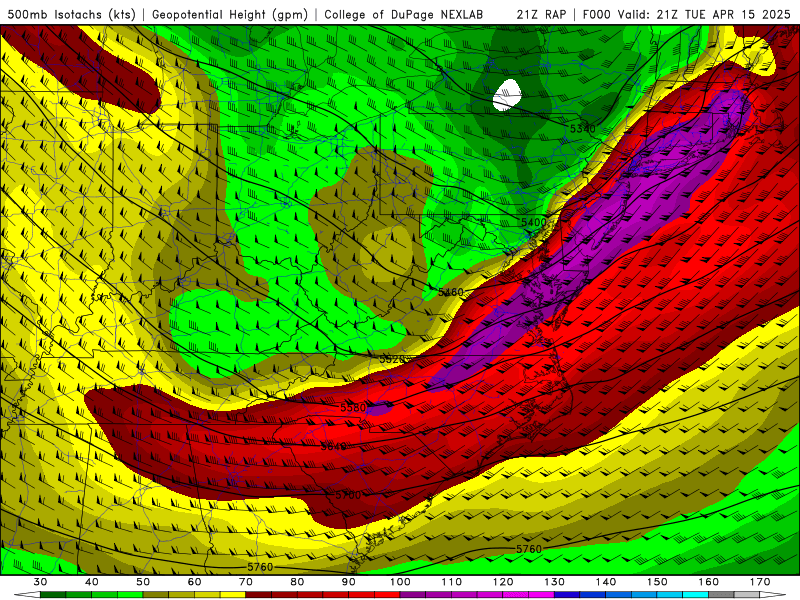The image size is (800, 600).
Task: Click the '70' value on the color scale
Action: pyautogui.click(x=246, y=582)
